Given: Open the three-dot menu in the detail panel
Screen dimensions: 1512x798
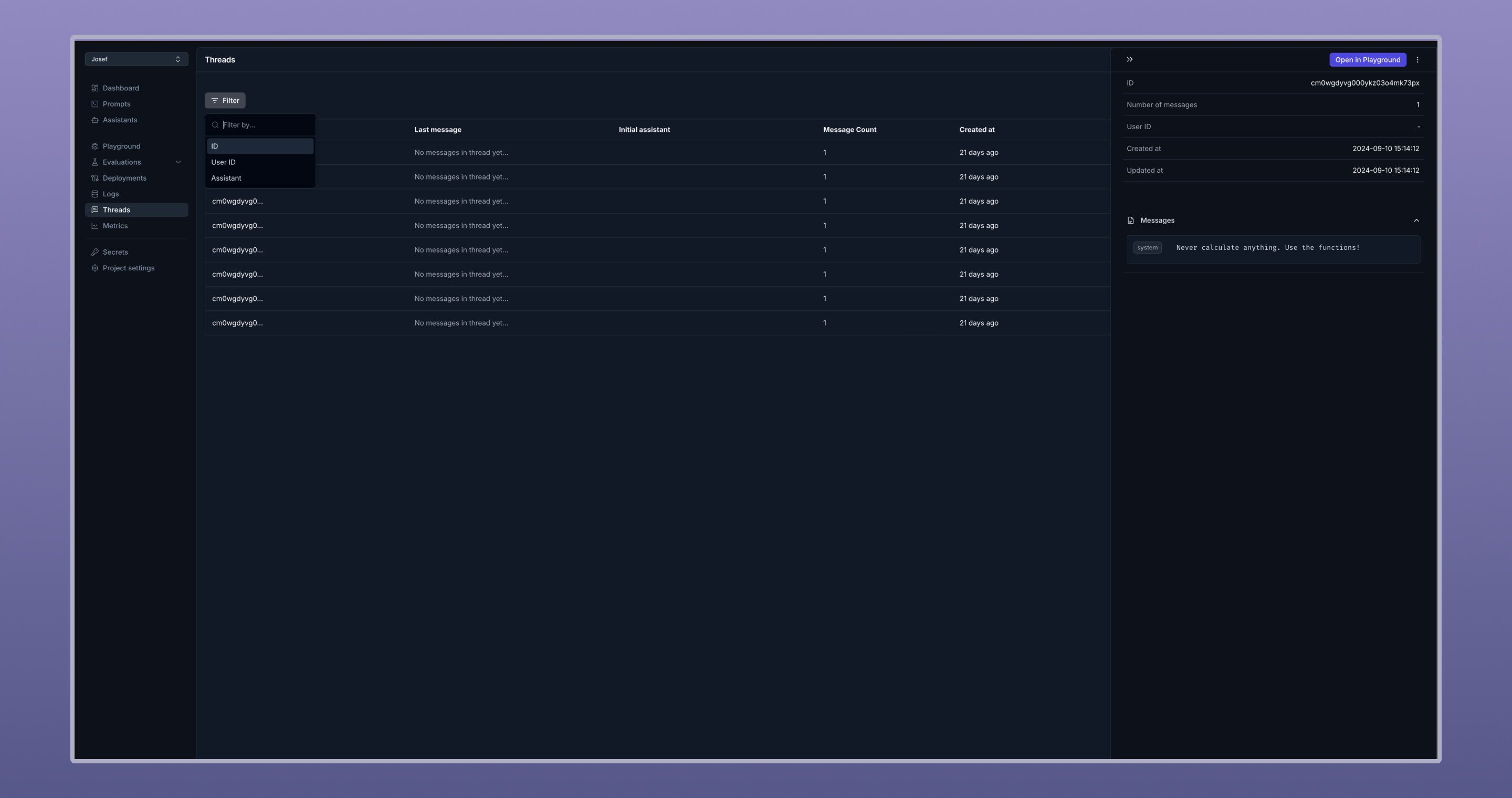Looking at the screenshot, I should click(1417, 59).
